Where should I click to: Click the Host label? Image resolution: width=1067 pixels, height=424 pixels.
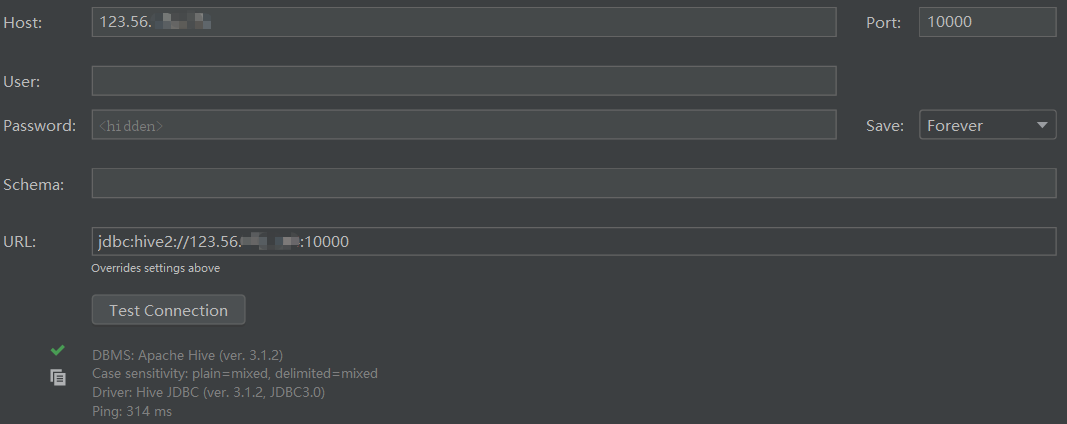[23, 22]
